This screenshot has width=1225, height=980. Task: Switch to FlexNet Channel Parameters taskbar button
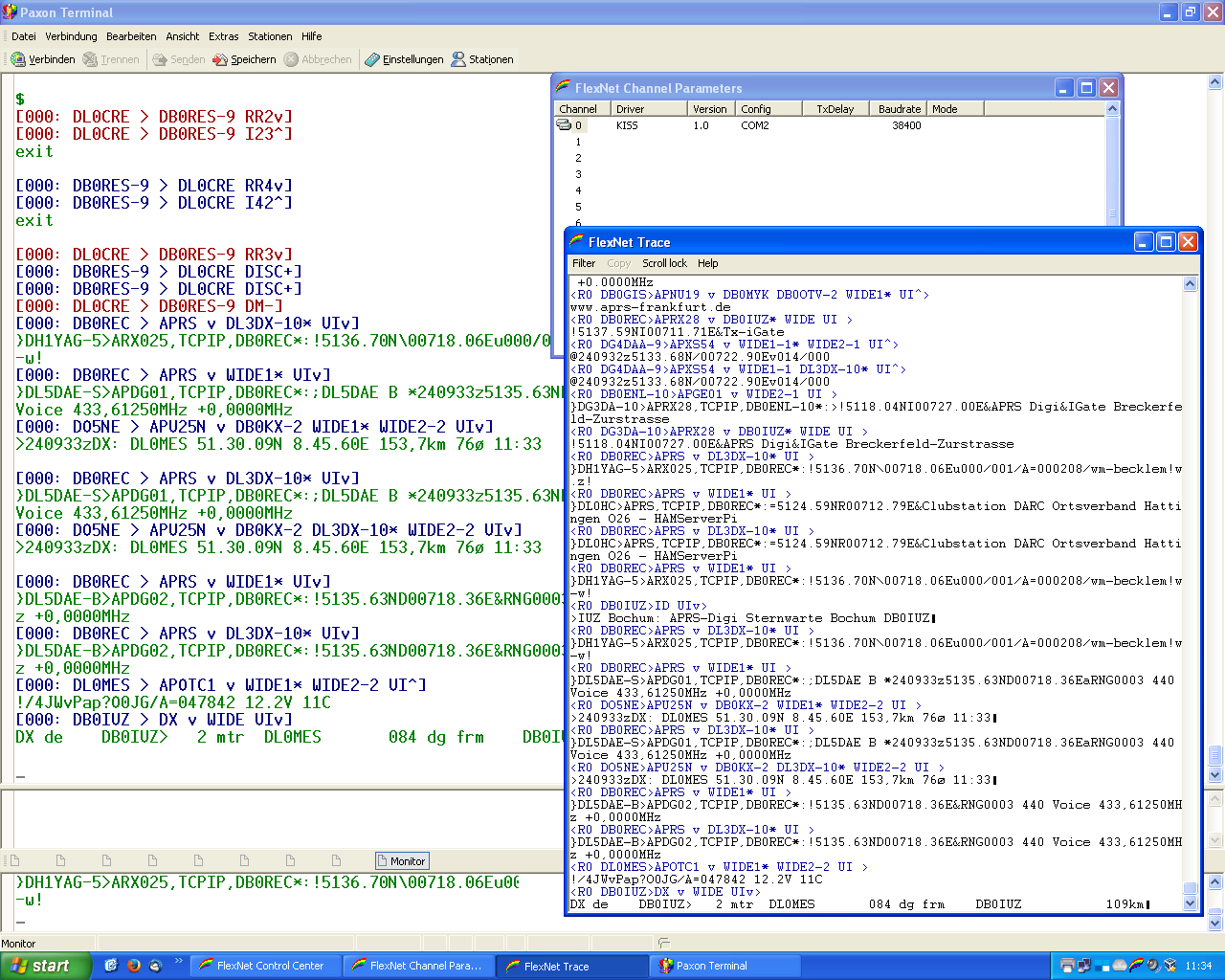click(419, 966)
